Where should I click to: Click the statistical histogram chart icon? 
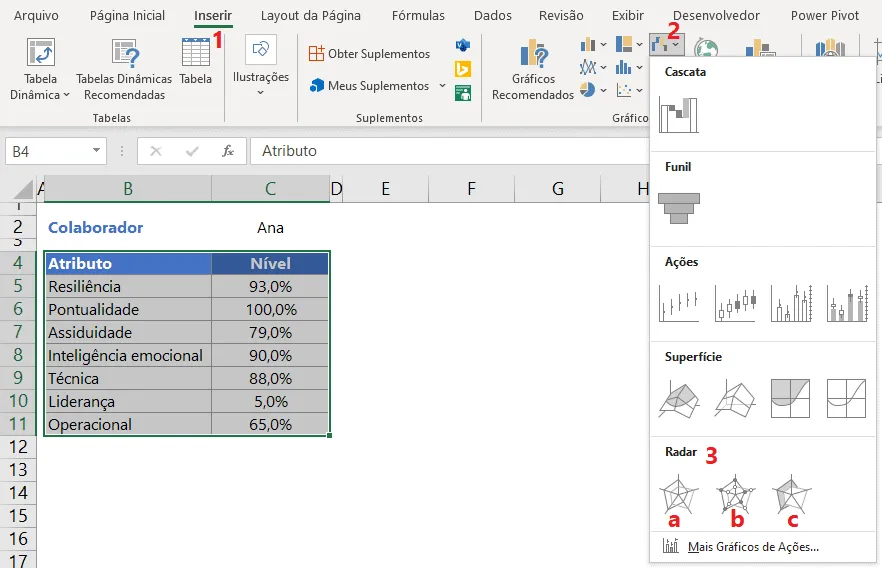[x=623, y=67]
